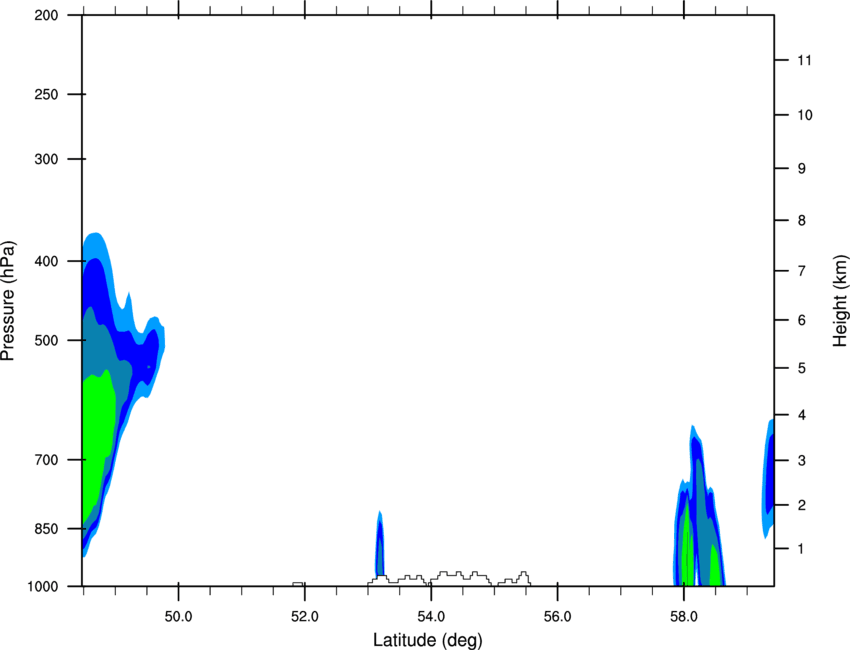850x650 pixels.
Task: Click the small terrain box near latitude 52
Action: click(x=298, y=584)
